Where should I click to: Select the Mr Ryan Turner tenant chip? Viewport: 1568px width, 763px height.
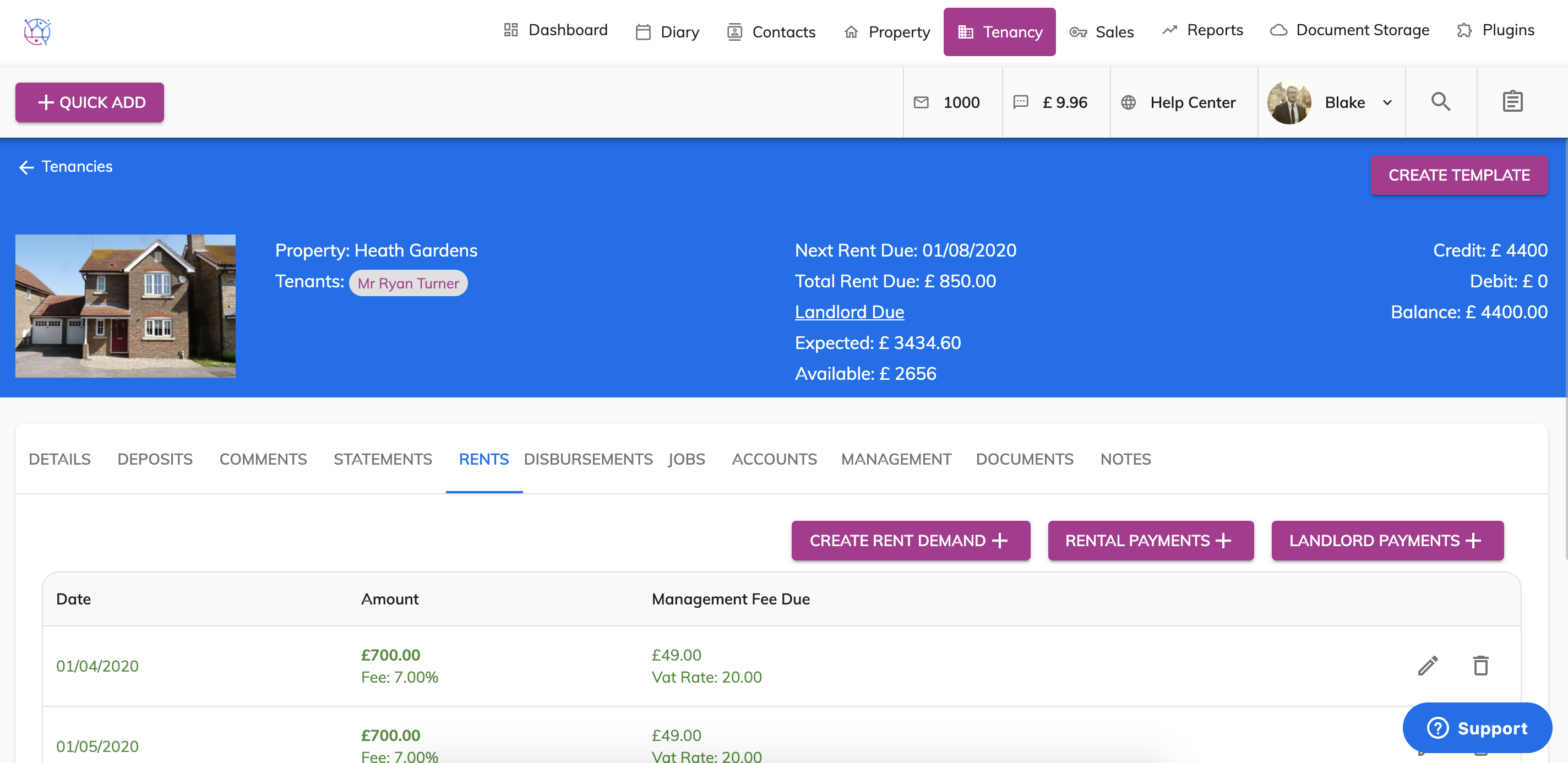[408, 283]
